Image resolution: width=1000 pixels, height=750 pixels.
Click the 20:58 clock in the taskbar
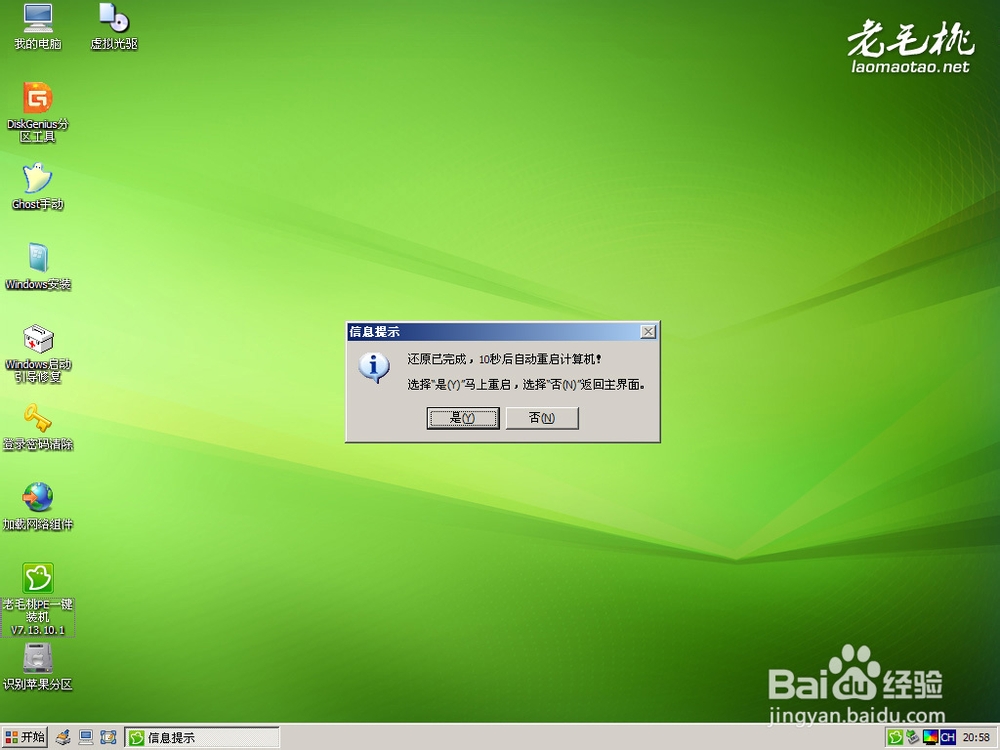[x=976, y=737]
